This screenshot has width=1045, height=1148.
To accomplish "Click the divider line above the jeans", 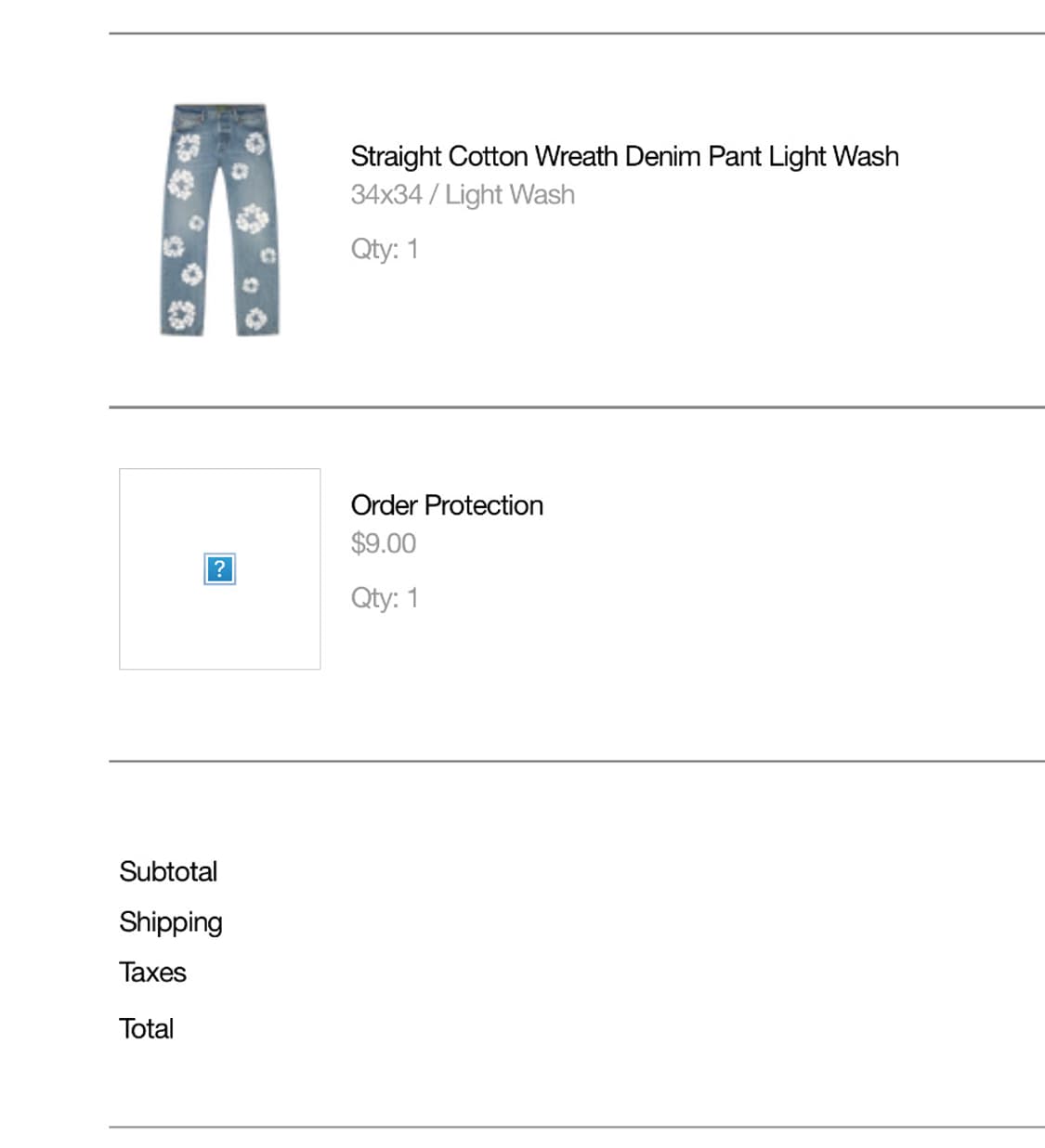I will click(576, 33).
